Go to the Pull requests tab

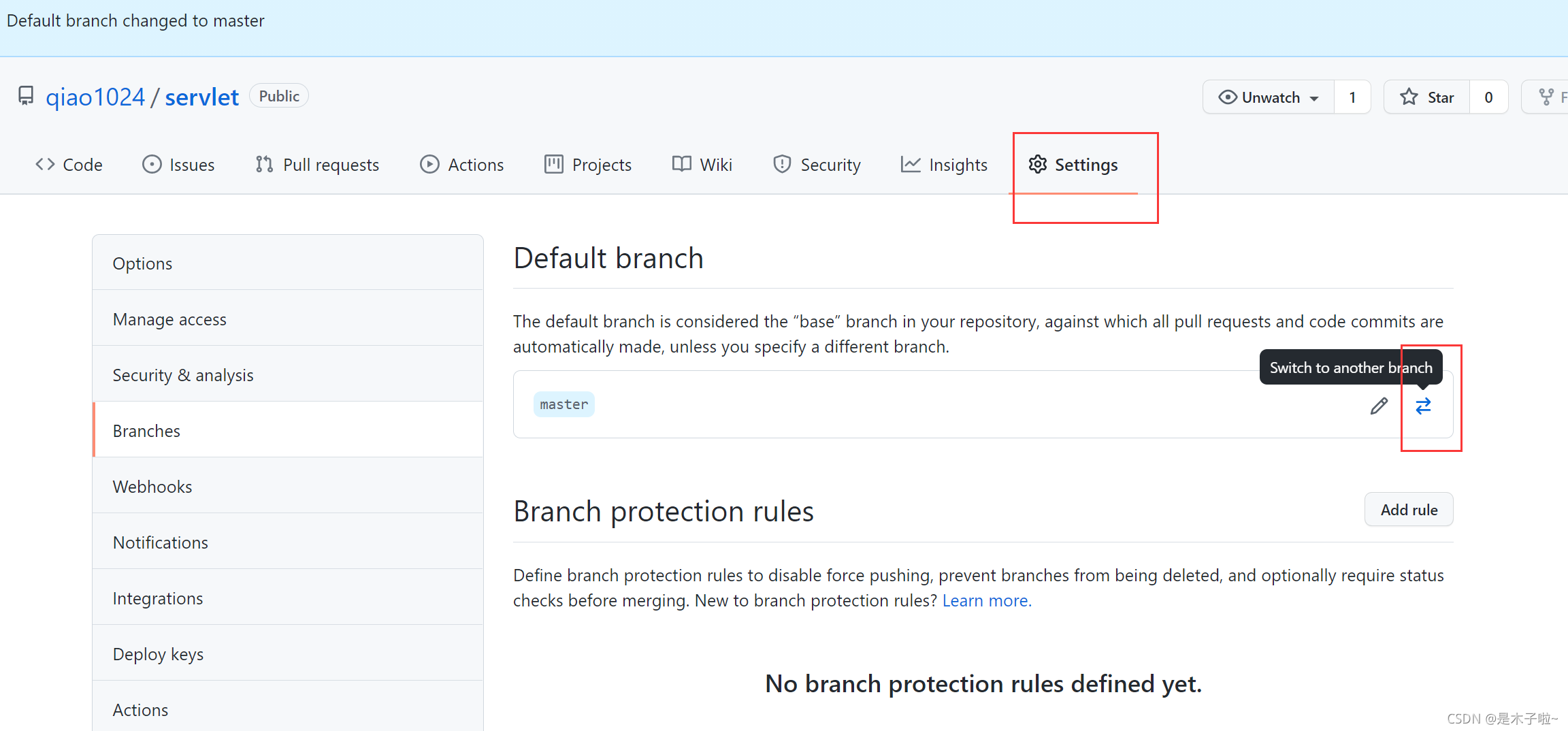(x=317, y=165)
